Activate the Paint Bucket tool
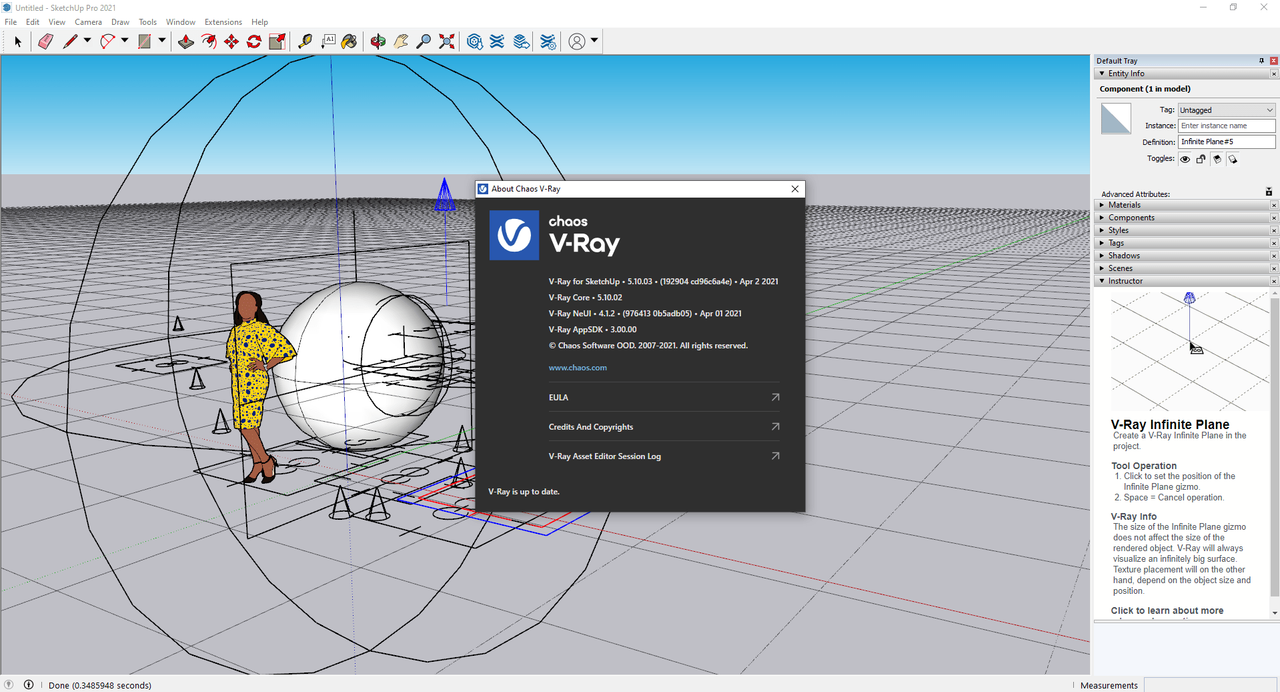 pyautogui.click(x=350, y=41)
